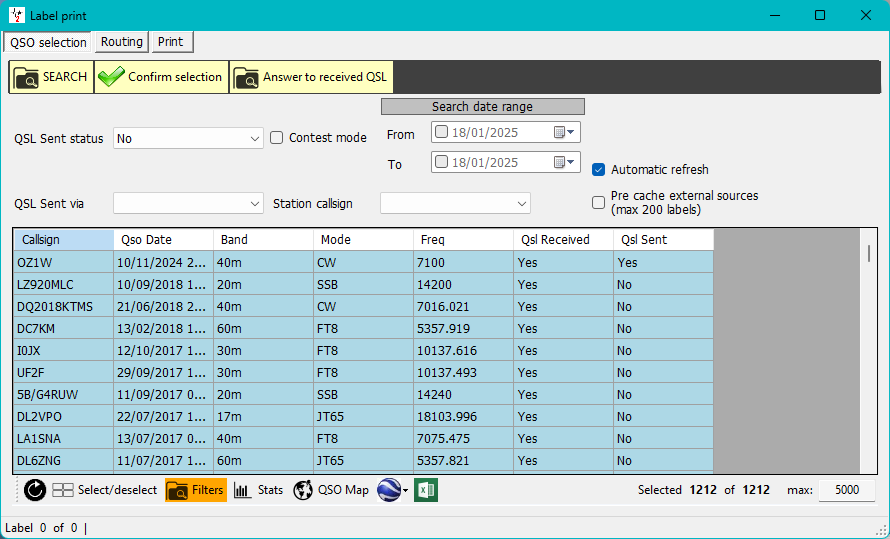Open Filters with the folder icon
Image resolution: width=890 pixels, height=539 pixels.
tap(196, 490)
